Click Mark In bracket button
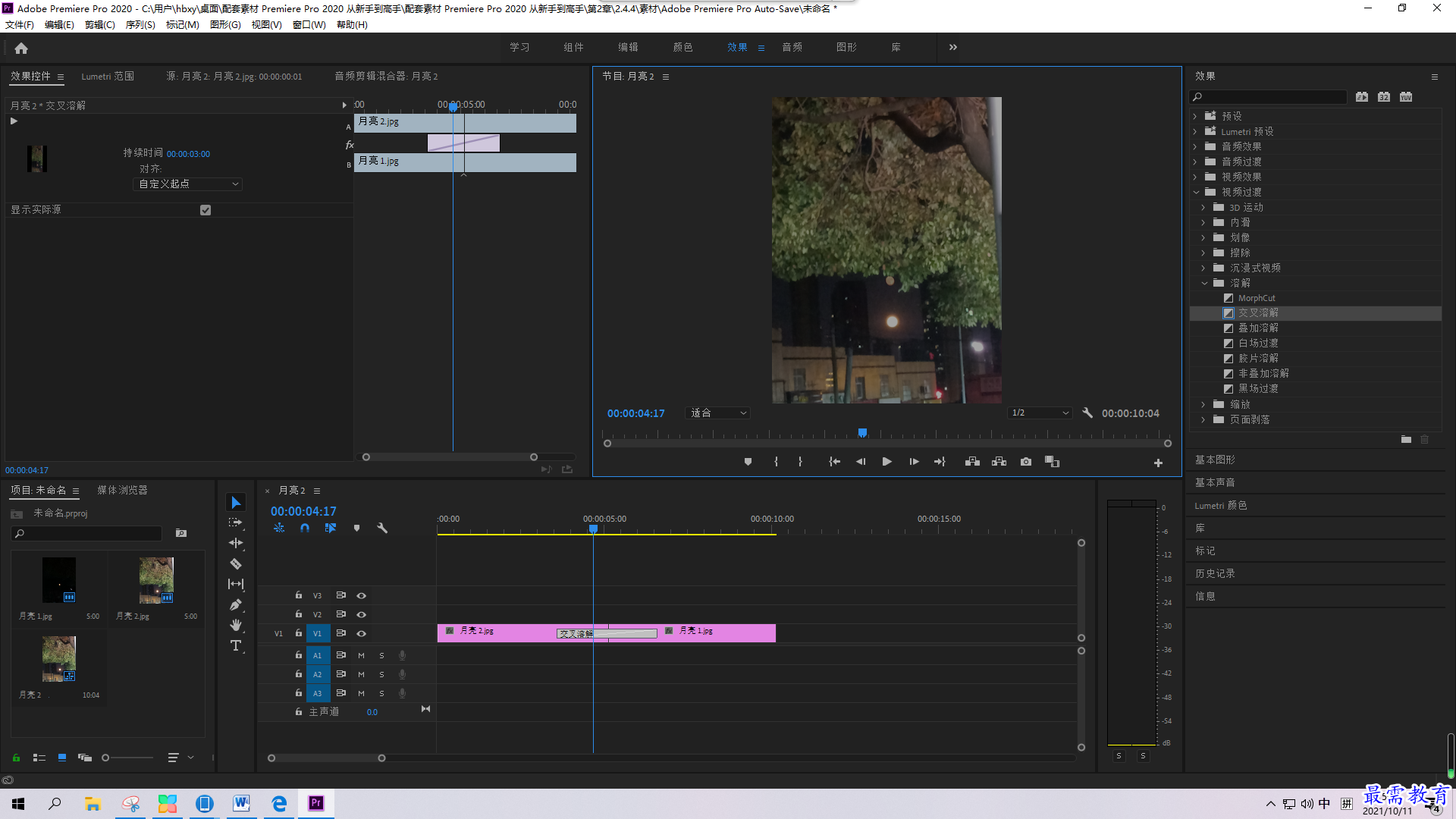Screen dimensions: 1456x819 (776, 462)
